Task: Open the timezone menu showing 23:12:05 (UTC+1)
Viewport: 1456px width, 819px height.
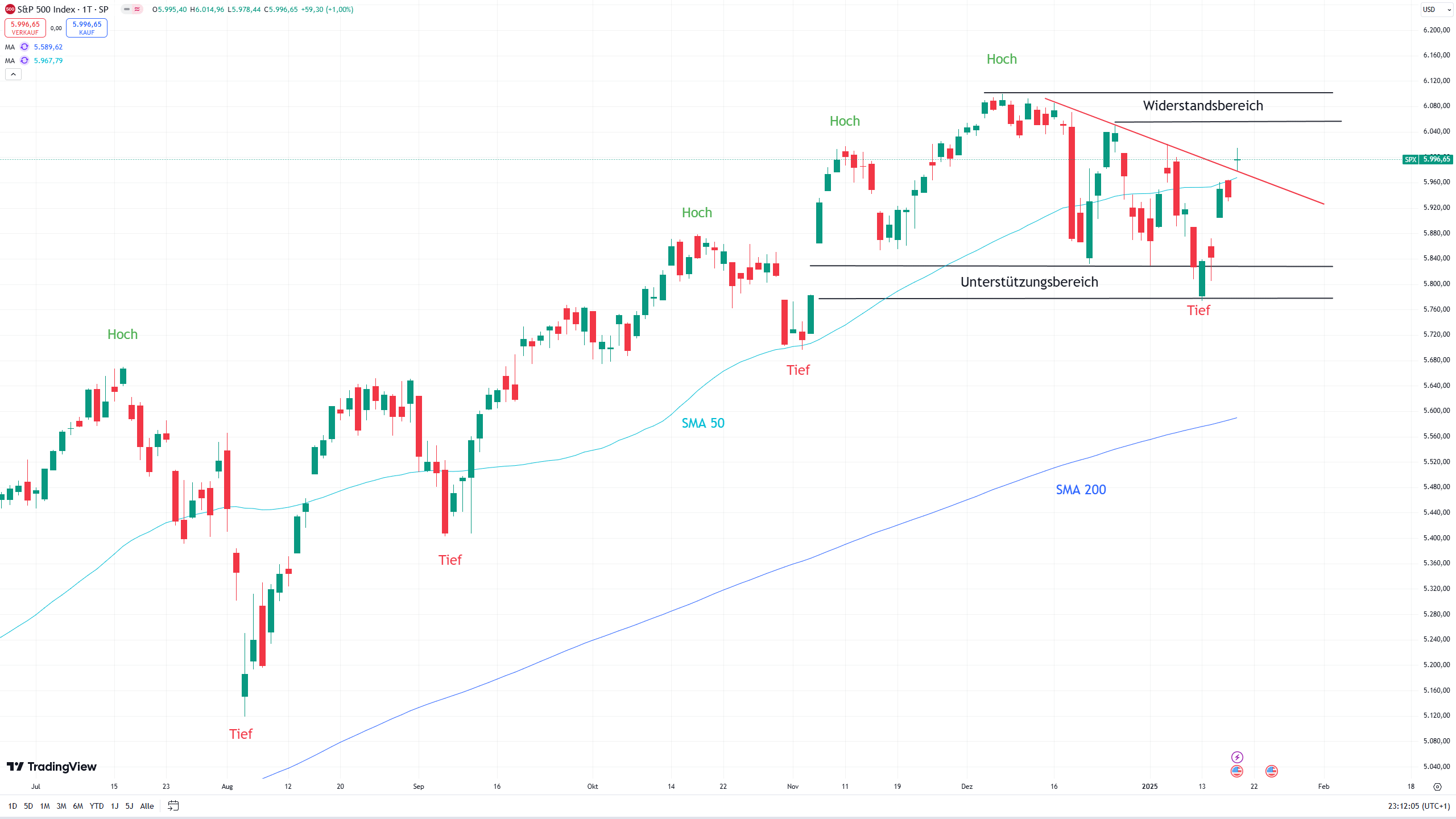Action: (1418, 806)
